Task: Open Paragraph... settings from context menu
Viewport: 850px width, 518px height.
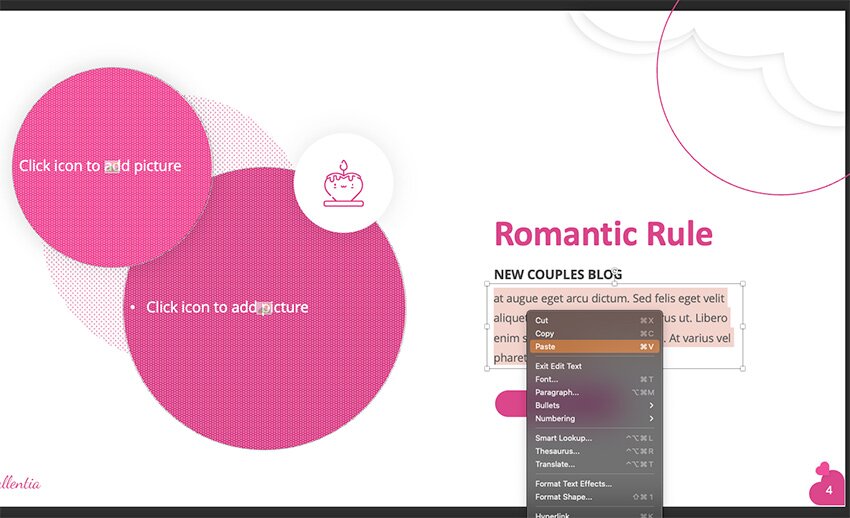Action: click(x=557, y=392)
